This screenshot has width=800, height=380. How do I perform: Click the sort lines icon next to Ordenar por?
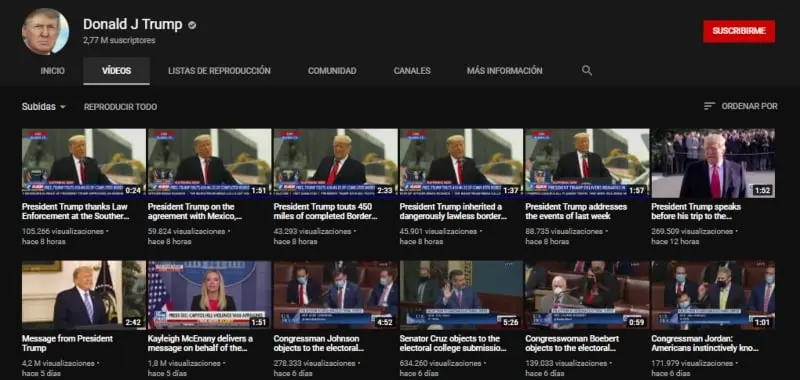(709, 106)
